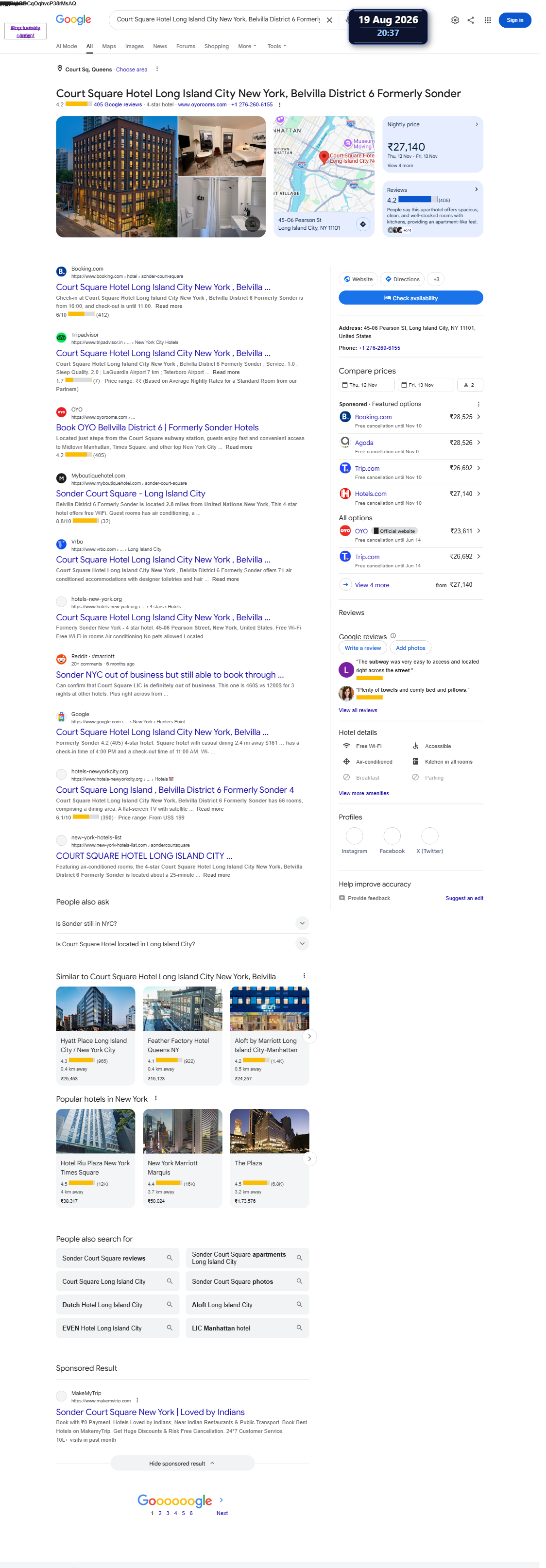Go to results page 2
The width and height of the screenshot is (546, 1568).
coord(160,1513)
